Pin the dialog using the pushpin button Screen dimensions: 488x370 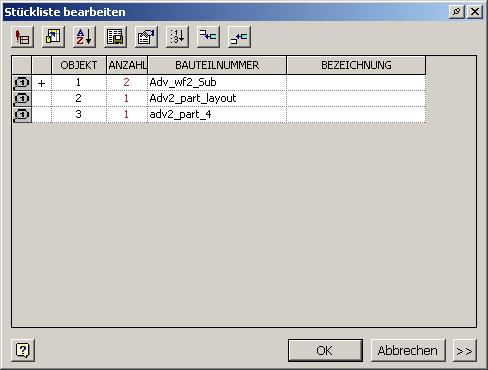click(457, 12)
